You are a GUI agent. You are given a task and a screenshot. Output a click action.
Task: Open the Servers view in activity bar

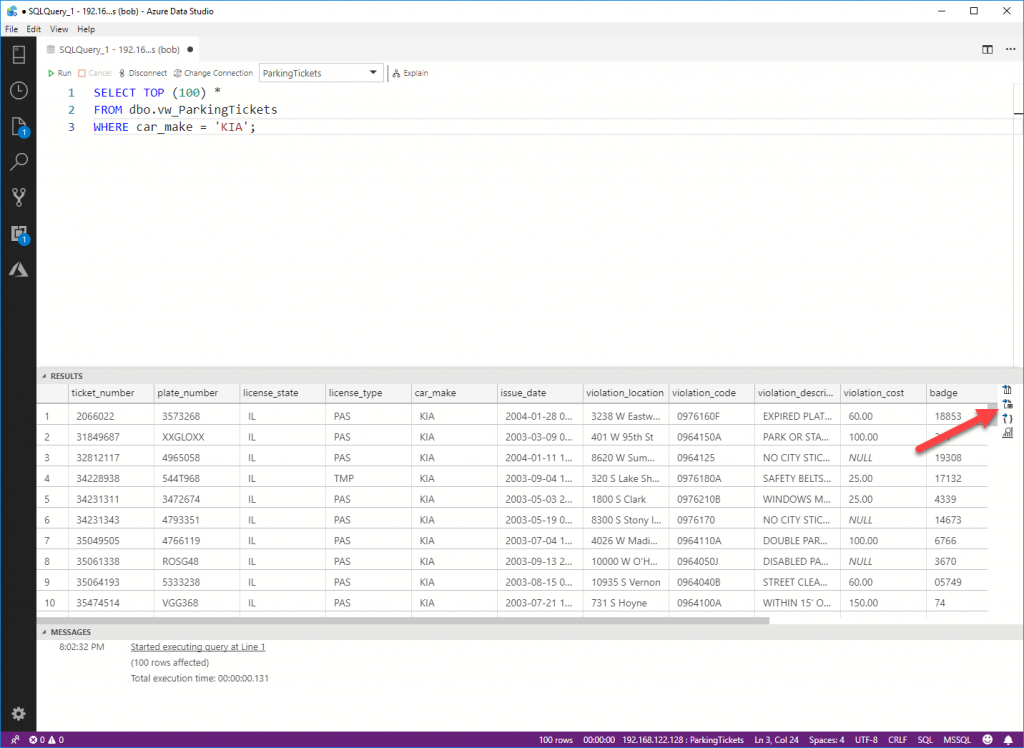(18, 55)
